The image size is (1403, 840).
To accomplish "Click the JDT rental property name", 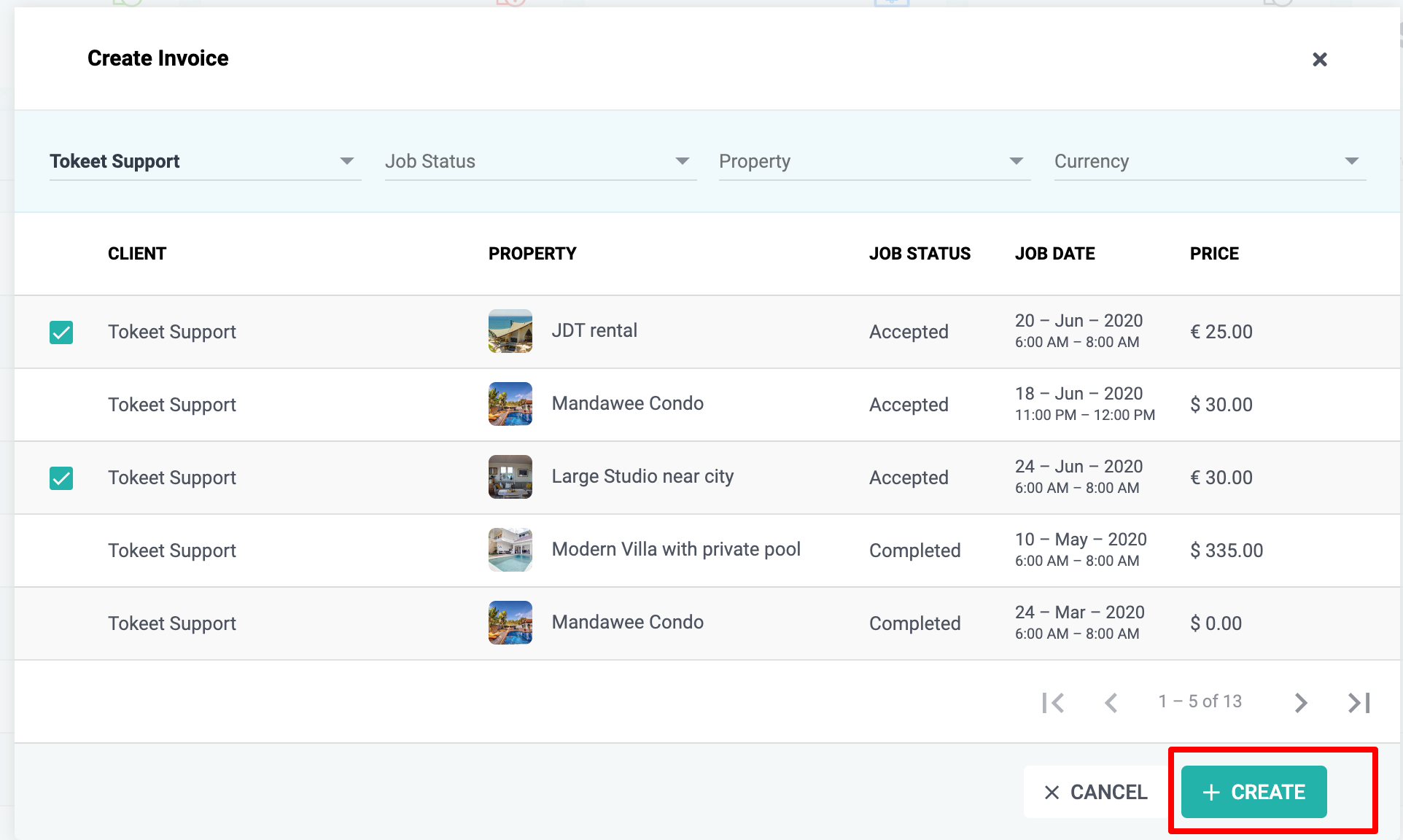I will point(594,330).
